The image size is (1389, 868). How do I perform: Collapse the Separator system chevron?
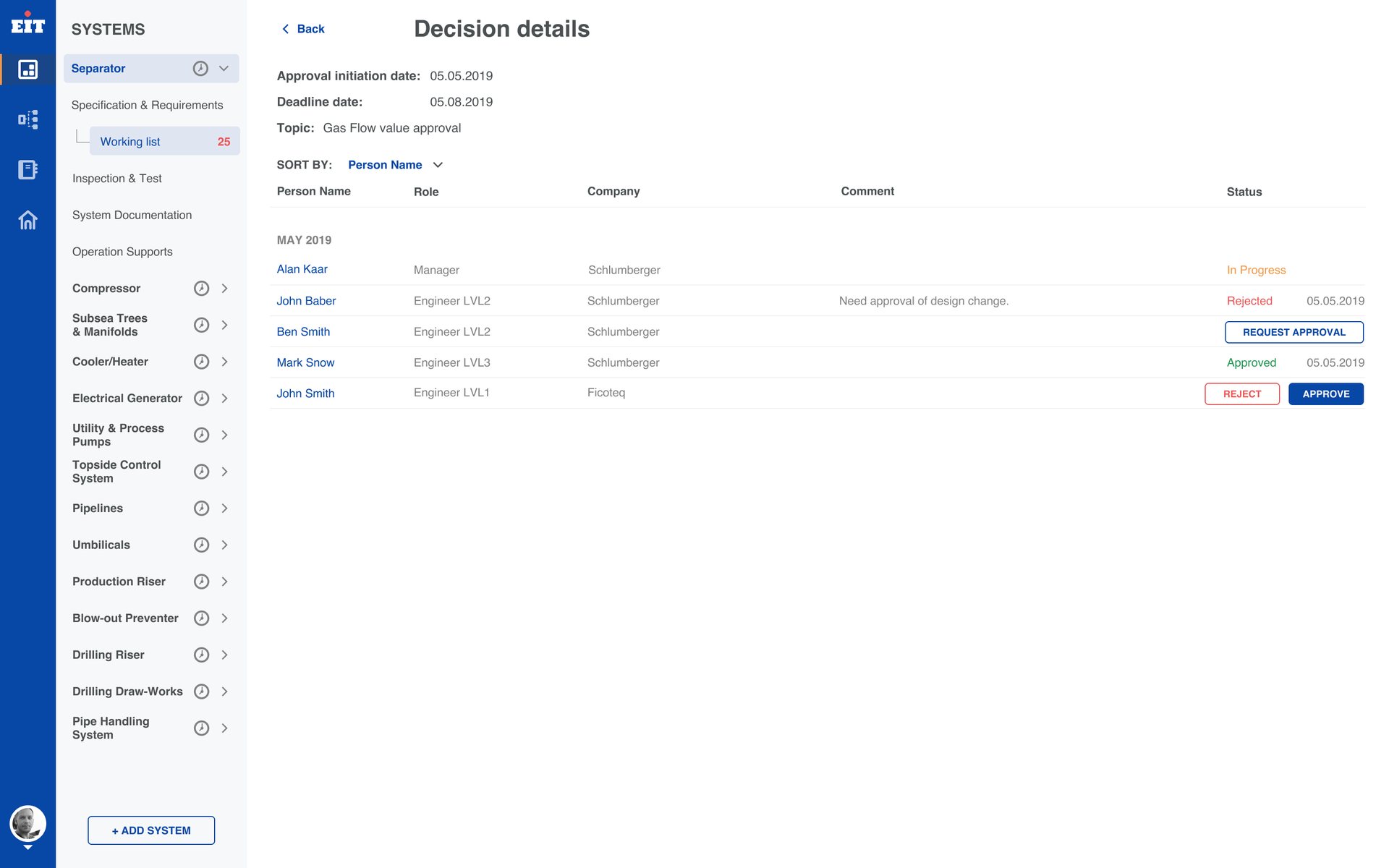(x=224, y=68)
